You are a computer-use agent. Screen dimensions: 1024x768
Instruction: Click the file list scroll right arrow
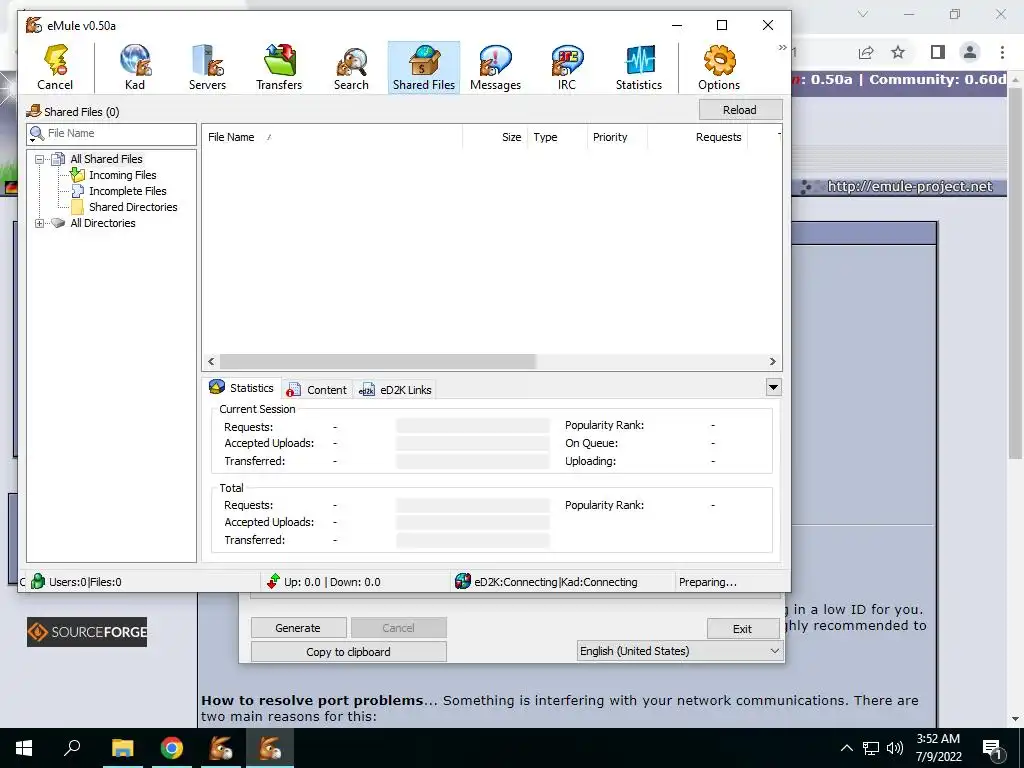coord(773,362)
